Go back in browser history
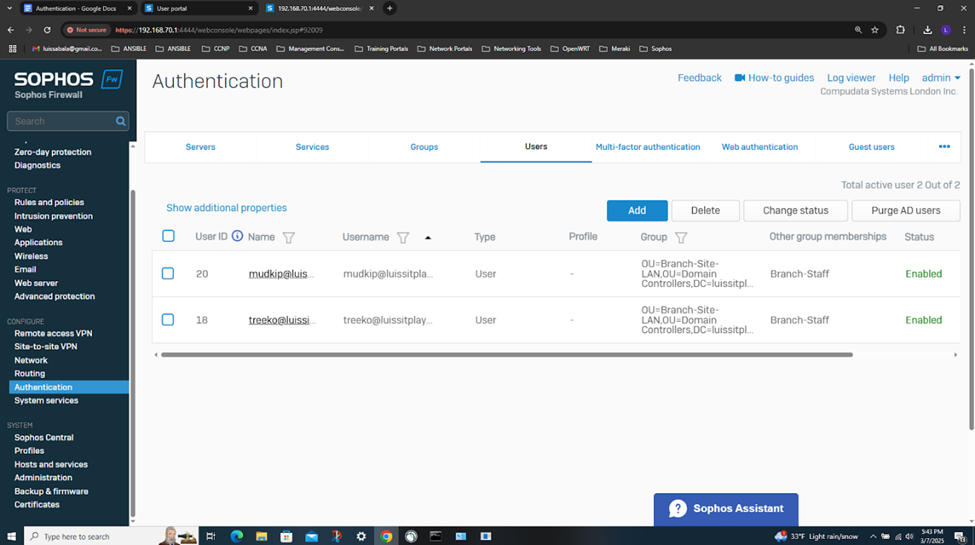 coord(11,30)
